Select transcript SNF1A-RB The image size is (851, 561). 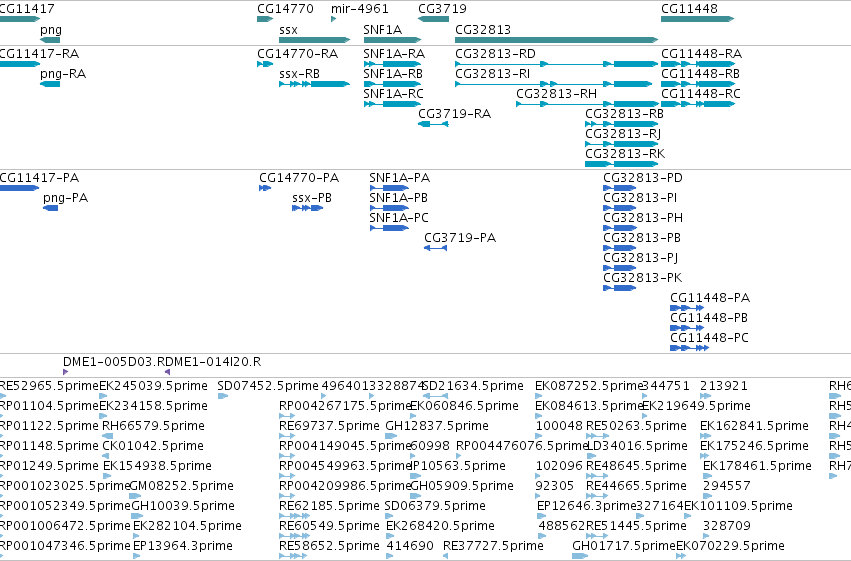(x=392, y=84)
